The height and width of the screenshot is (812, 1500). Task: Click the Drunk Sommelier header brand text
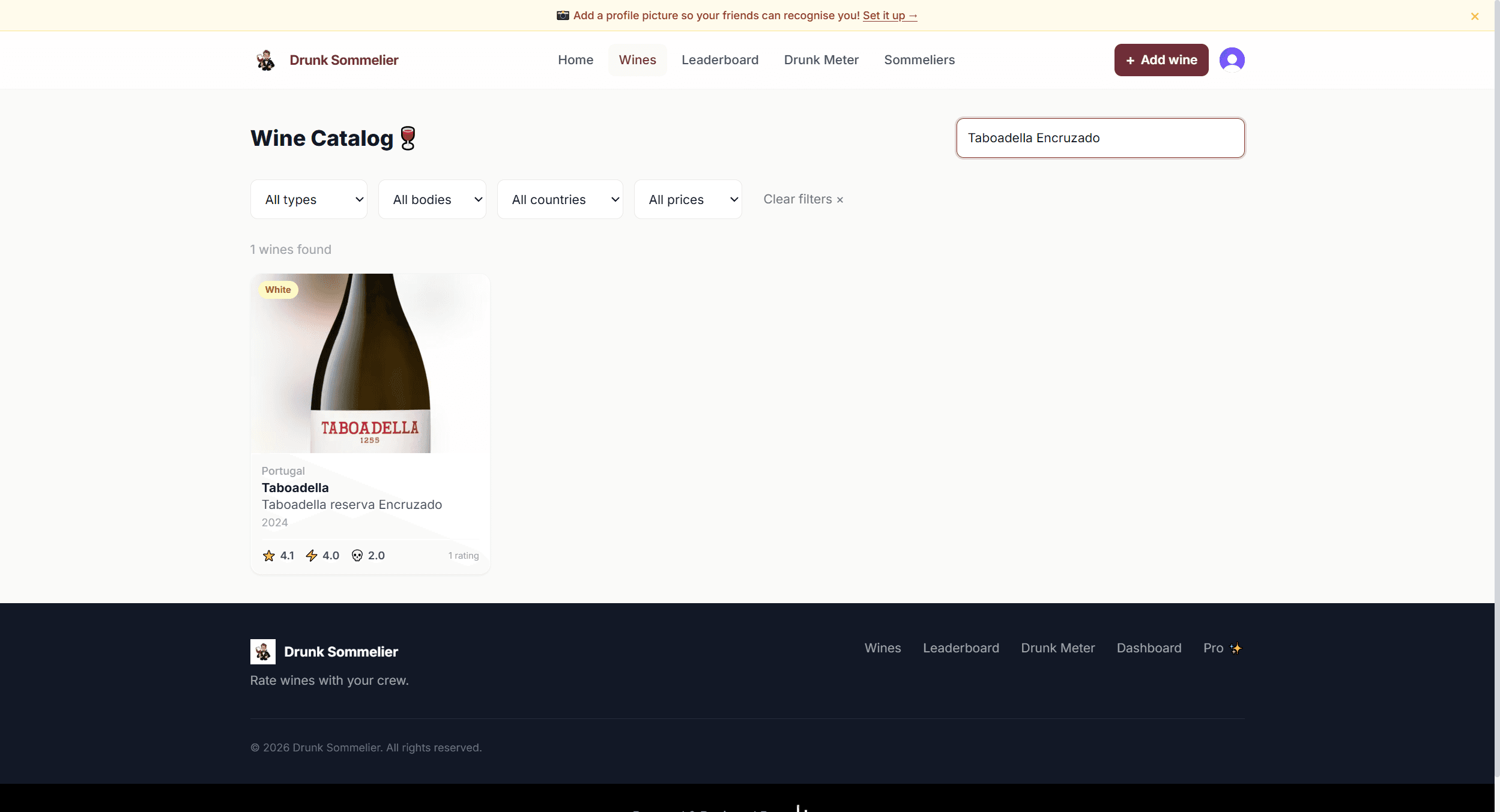point(343,60)
